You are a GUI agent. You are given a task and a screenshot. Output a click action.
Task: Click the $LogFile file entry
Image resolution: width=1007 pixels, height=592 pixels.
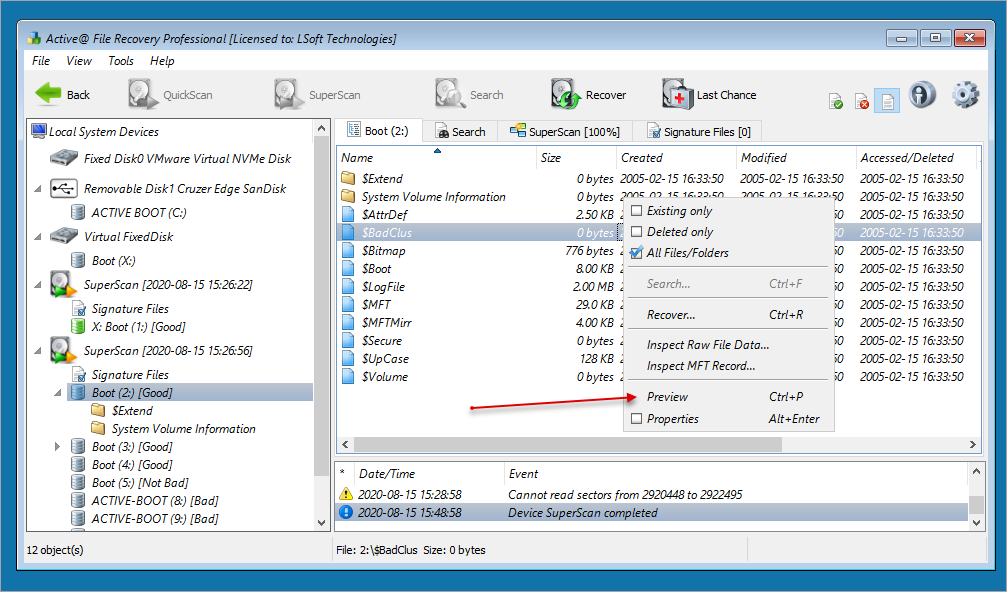pyautogui.click(x=383, y=287)
